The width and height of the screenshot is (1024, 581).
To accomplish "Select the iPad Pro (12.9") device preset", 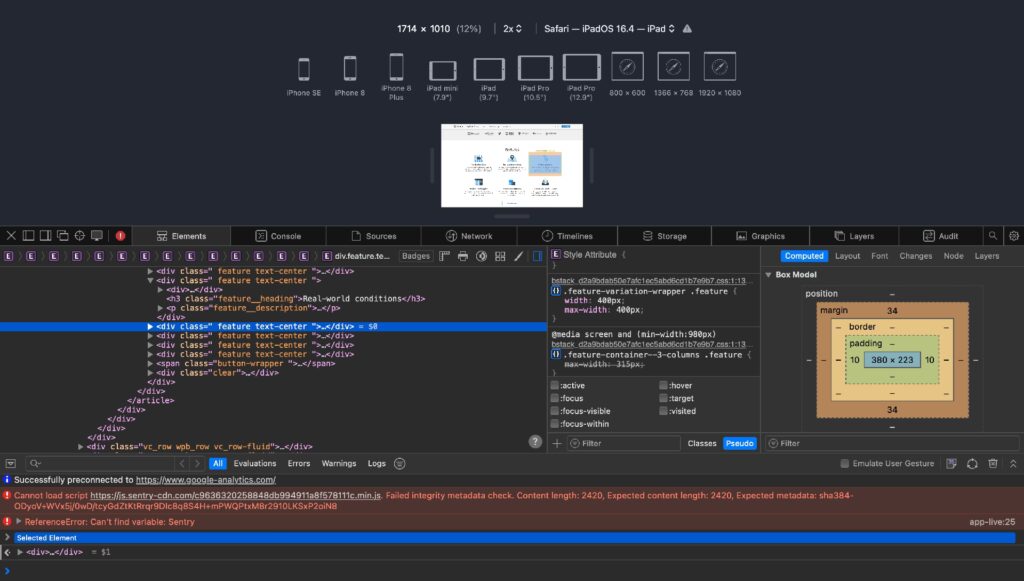I will (581, 68).
